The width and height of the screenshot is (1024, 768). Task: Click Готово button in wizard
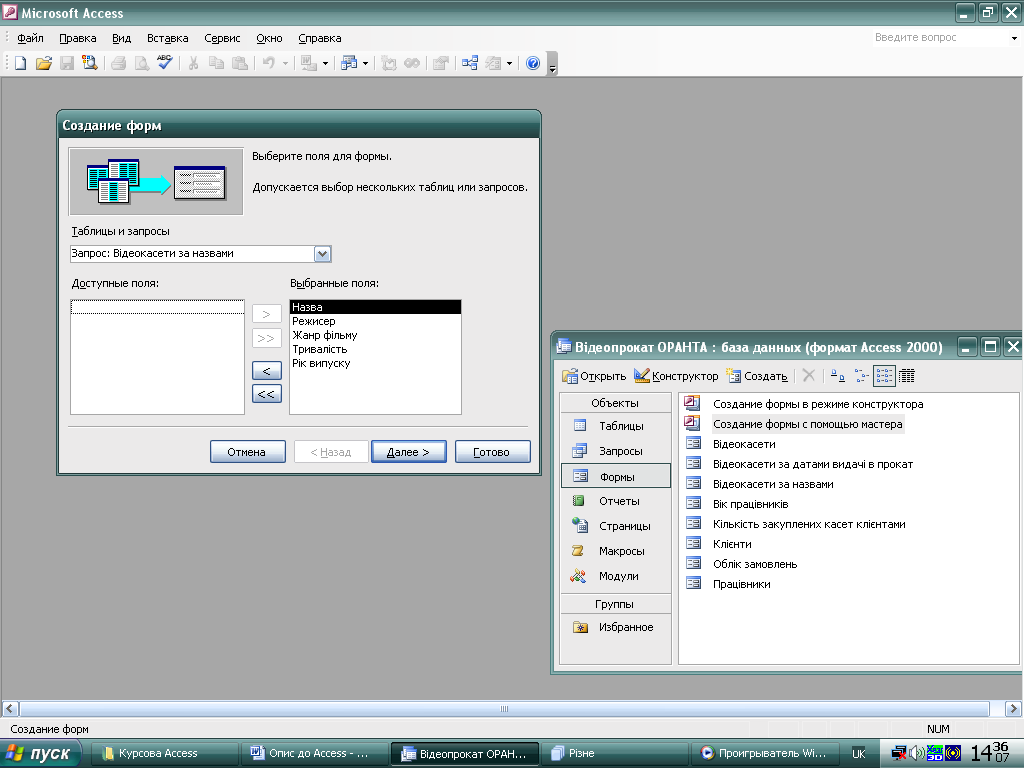pyautogui.click(x=492, y=452)
